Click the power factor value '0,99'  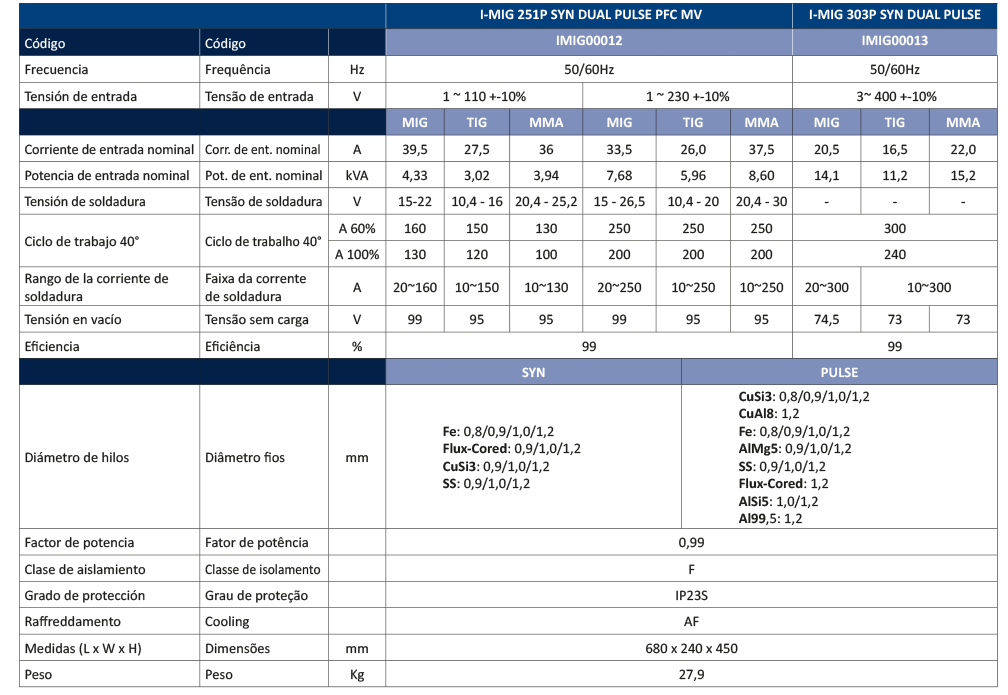[691, 543]
